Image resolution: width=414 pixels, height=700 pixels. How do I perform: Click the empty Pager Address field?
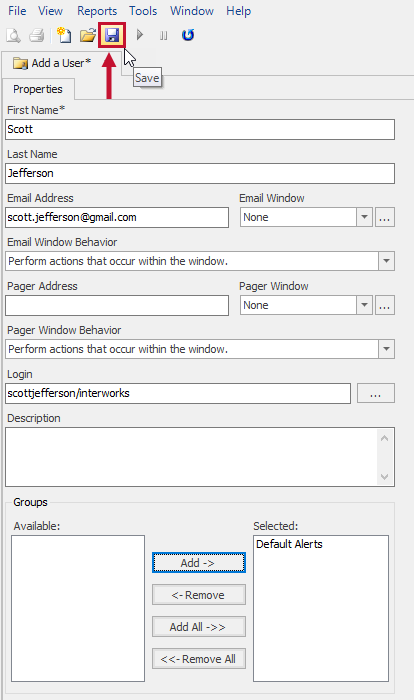(x=117, y=305)
